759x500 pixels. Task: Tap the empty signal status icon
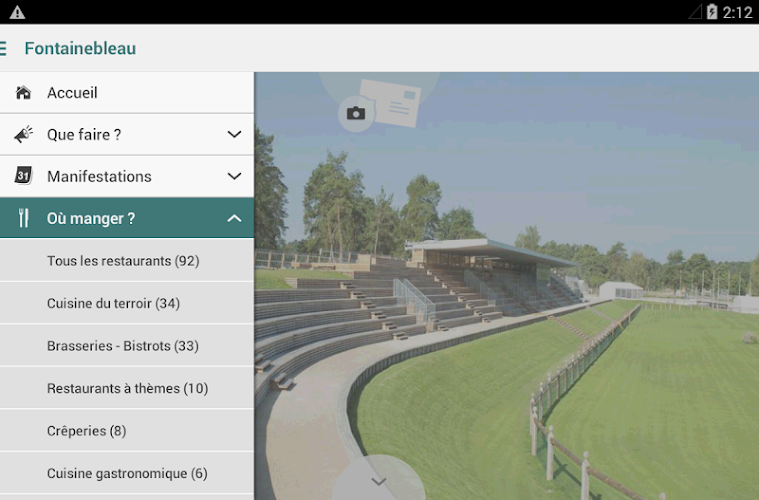(x=696, y=12)
